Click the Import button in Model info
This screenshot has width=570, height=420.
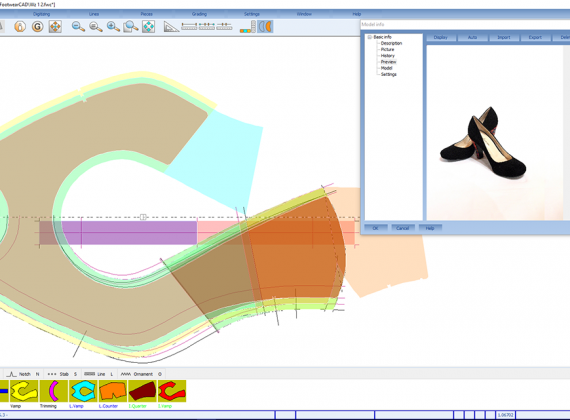504,37
